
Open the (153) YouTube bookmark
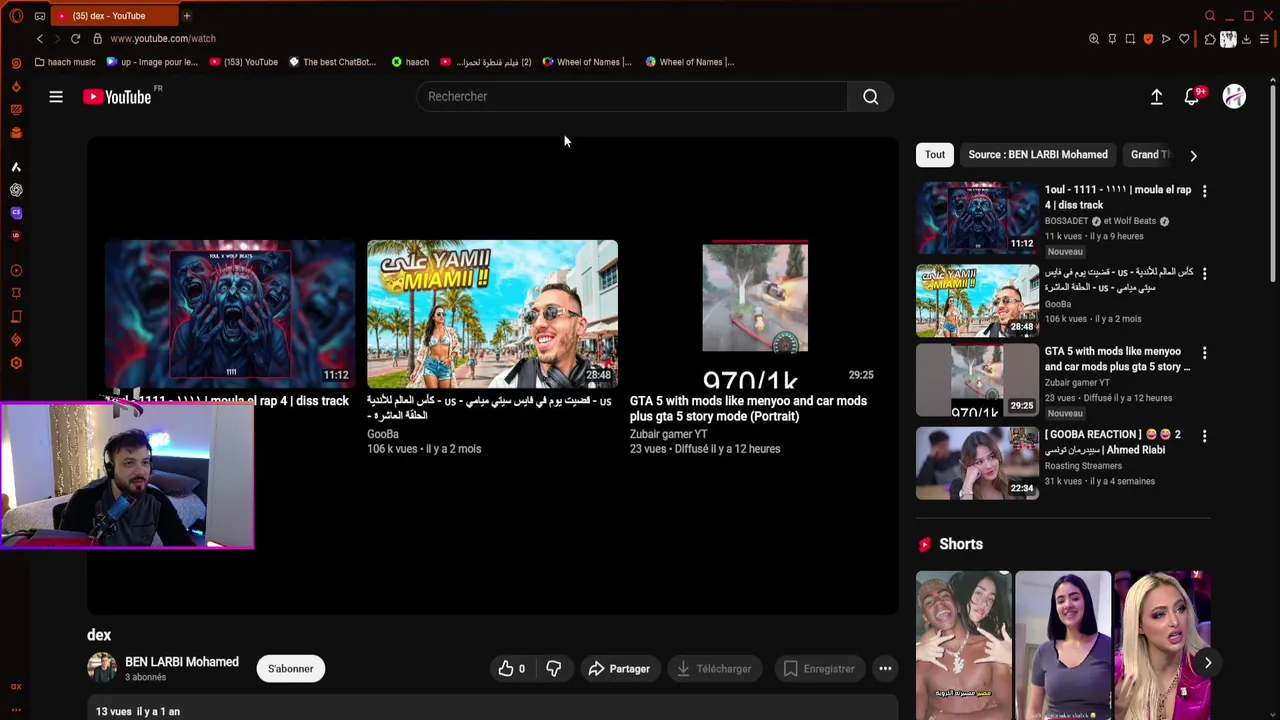(x=244, y=62)
